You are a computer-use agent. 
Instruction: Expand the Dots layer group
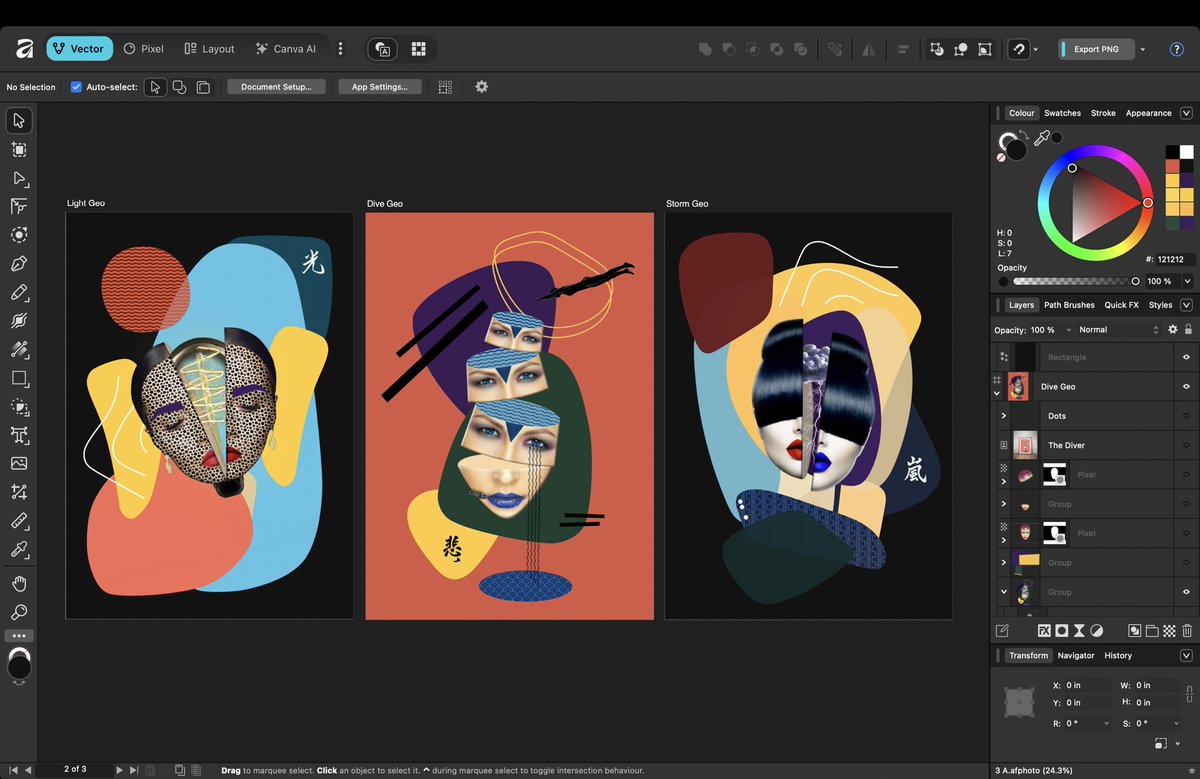(1004, 416)
